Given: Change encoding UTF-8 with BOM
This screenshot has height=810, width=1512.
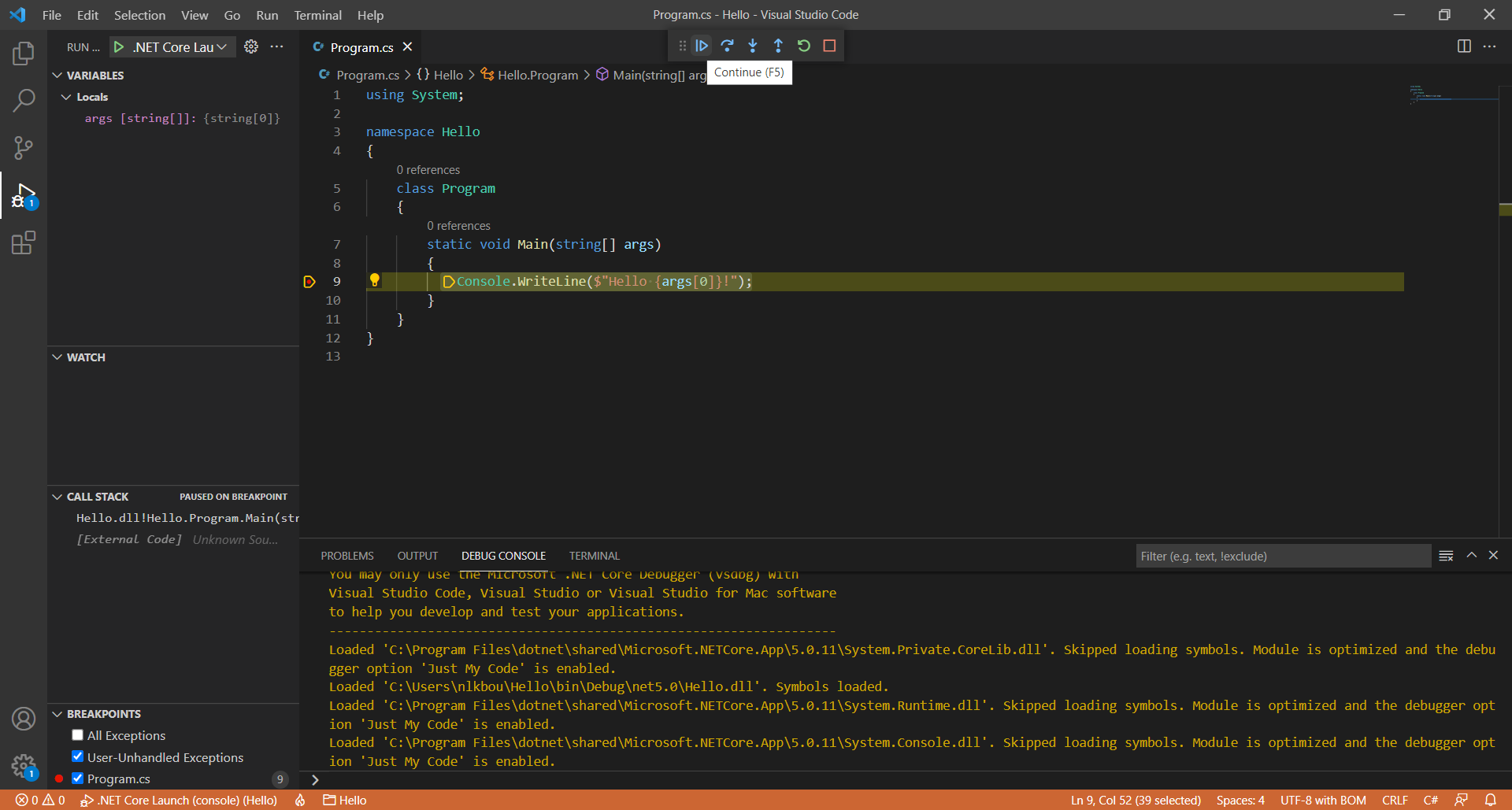Looking at the screenshot, I should pyautogui.click(x=1323, y=800).
